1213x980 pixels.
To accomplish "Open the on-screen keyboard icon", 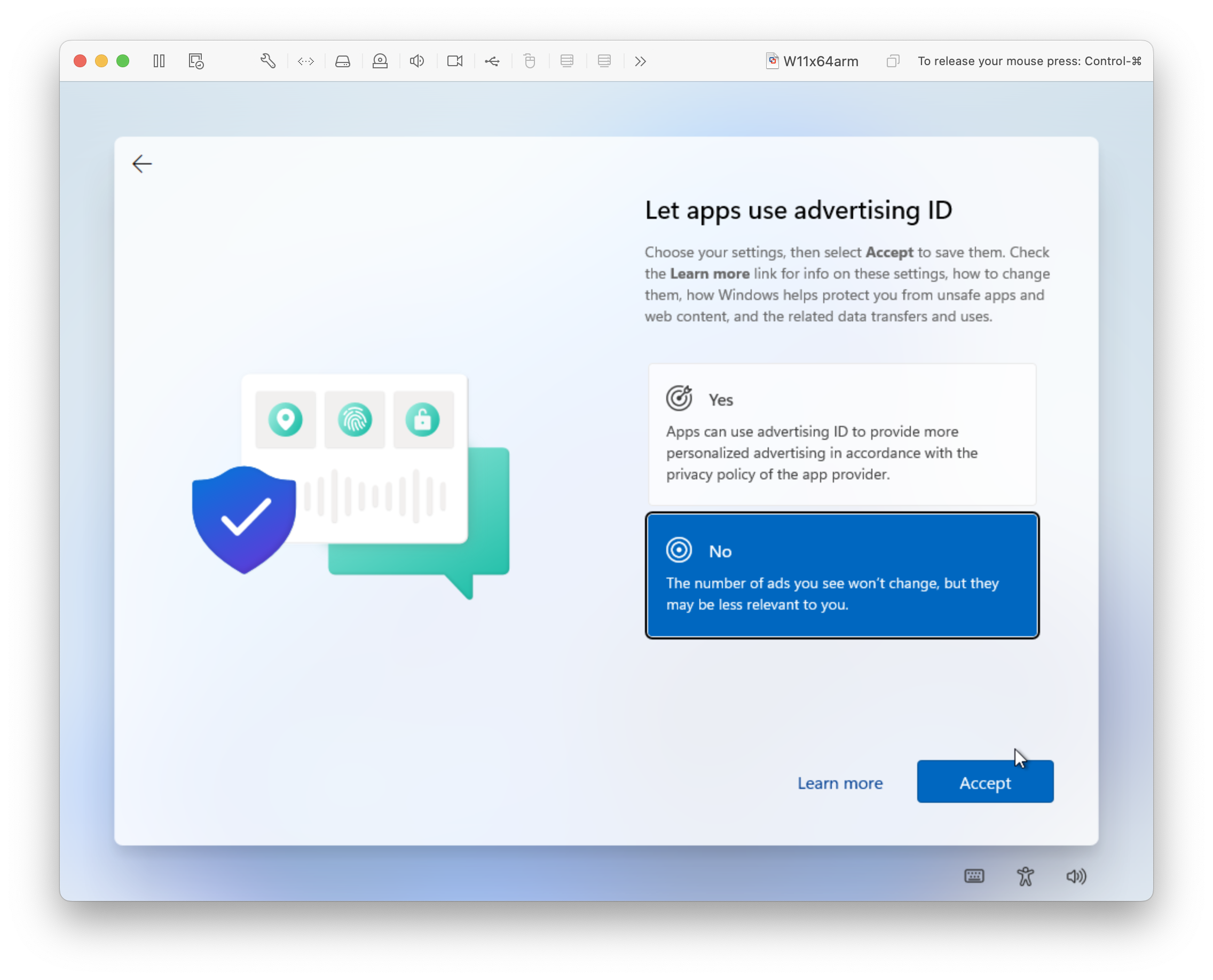I will 974,876.
